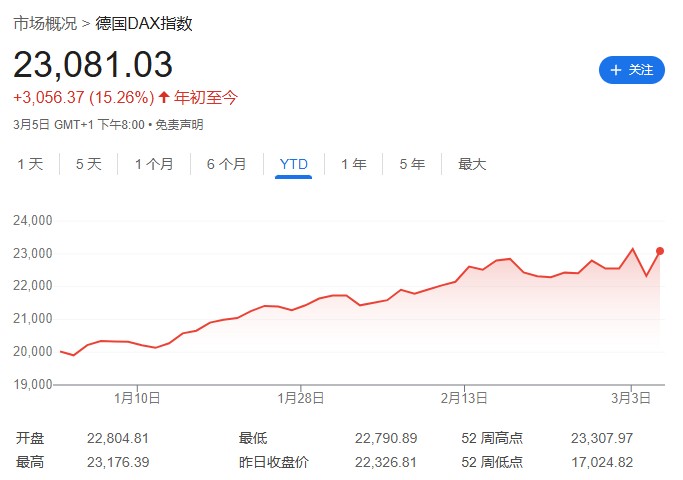Click the red up-arrow change indicator
This screenshot has width=683, height=480.
[165, 97]
